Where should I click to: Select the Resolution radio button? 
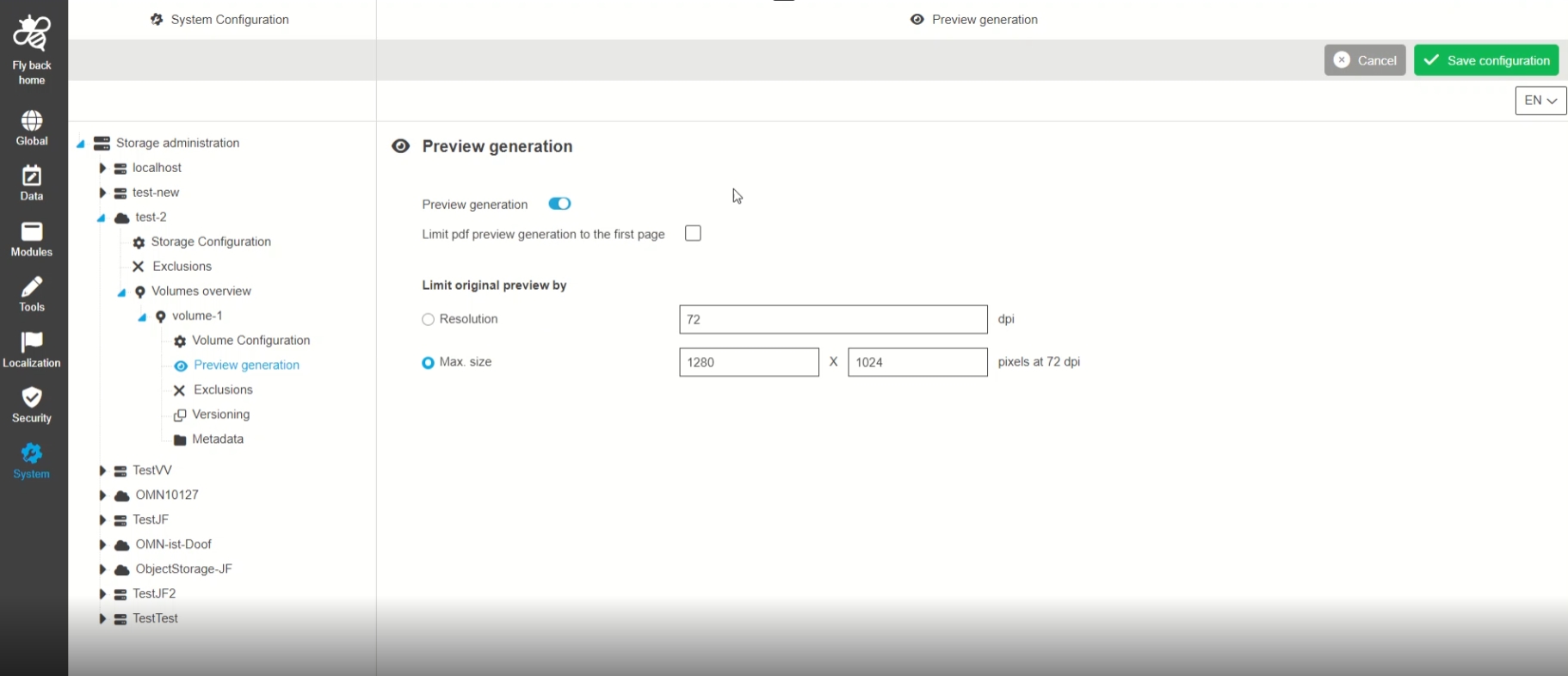coord(428,320)
